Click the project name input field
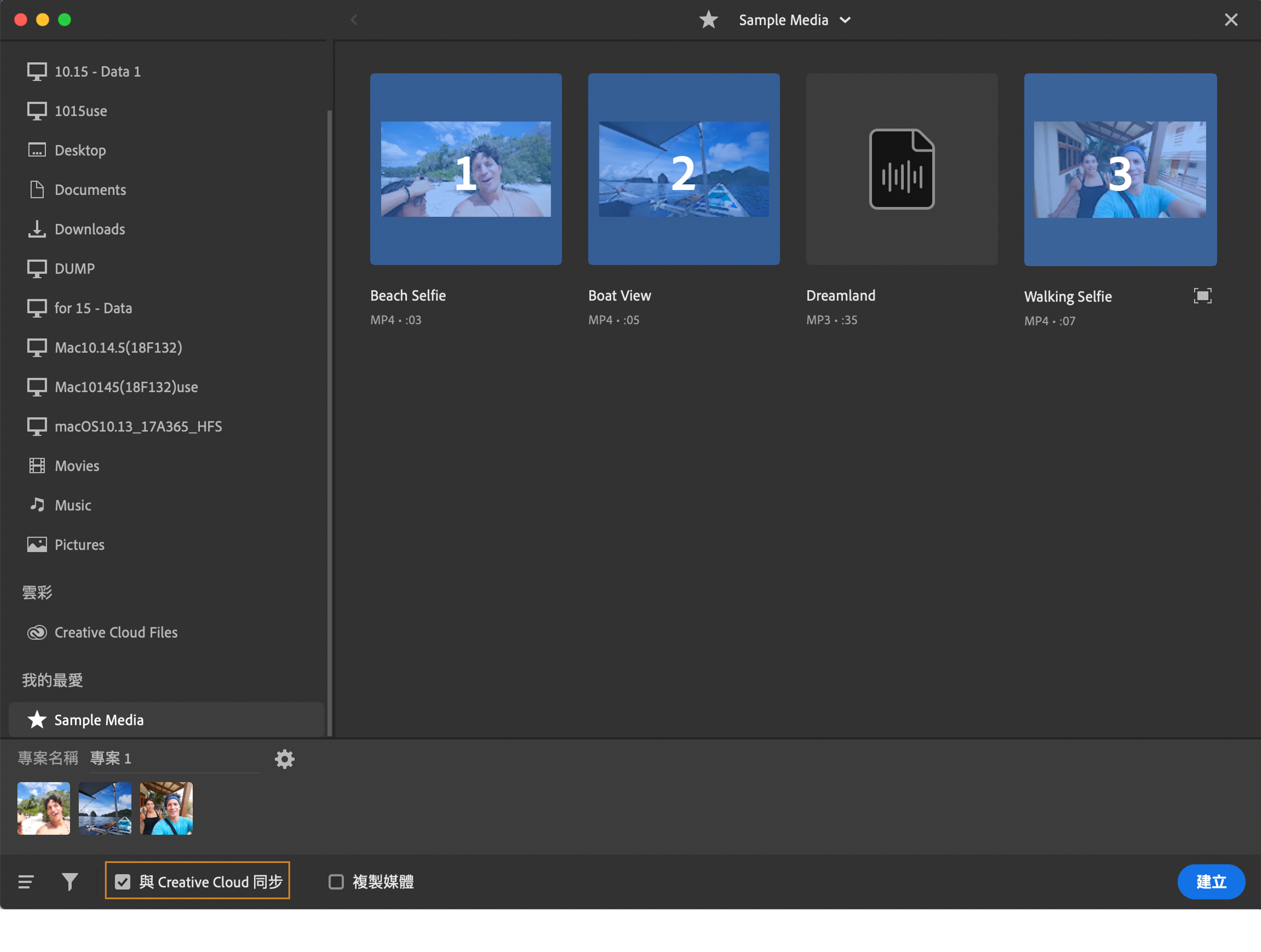This screenshot has width=1261, height=952. point(174,758)
